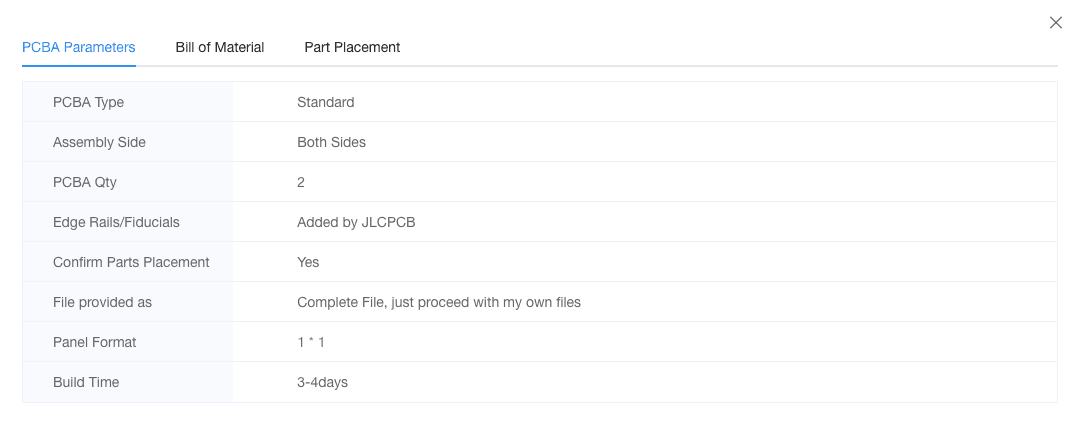Click the 3-4days build time value

tap(322, 382)
